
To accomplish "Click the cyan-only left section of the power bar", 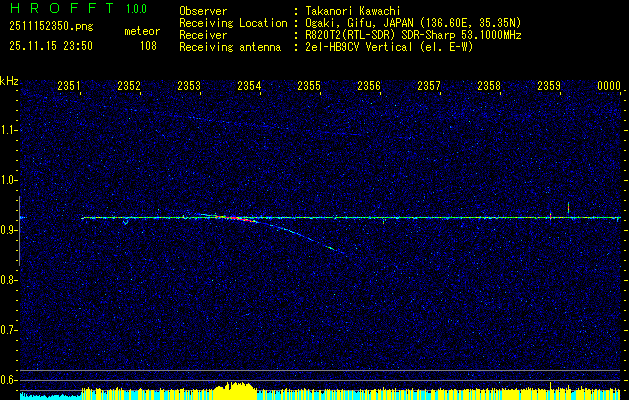I will [51, 396].
